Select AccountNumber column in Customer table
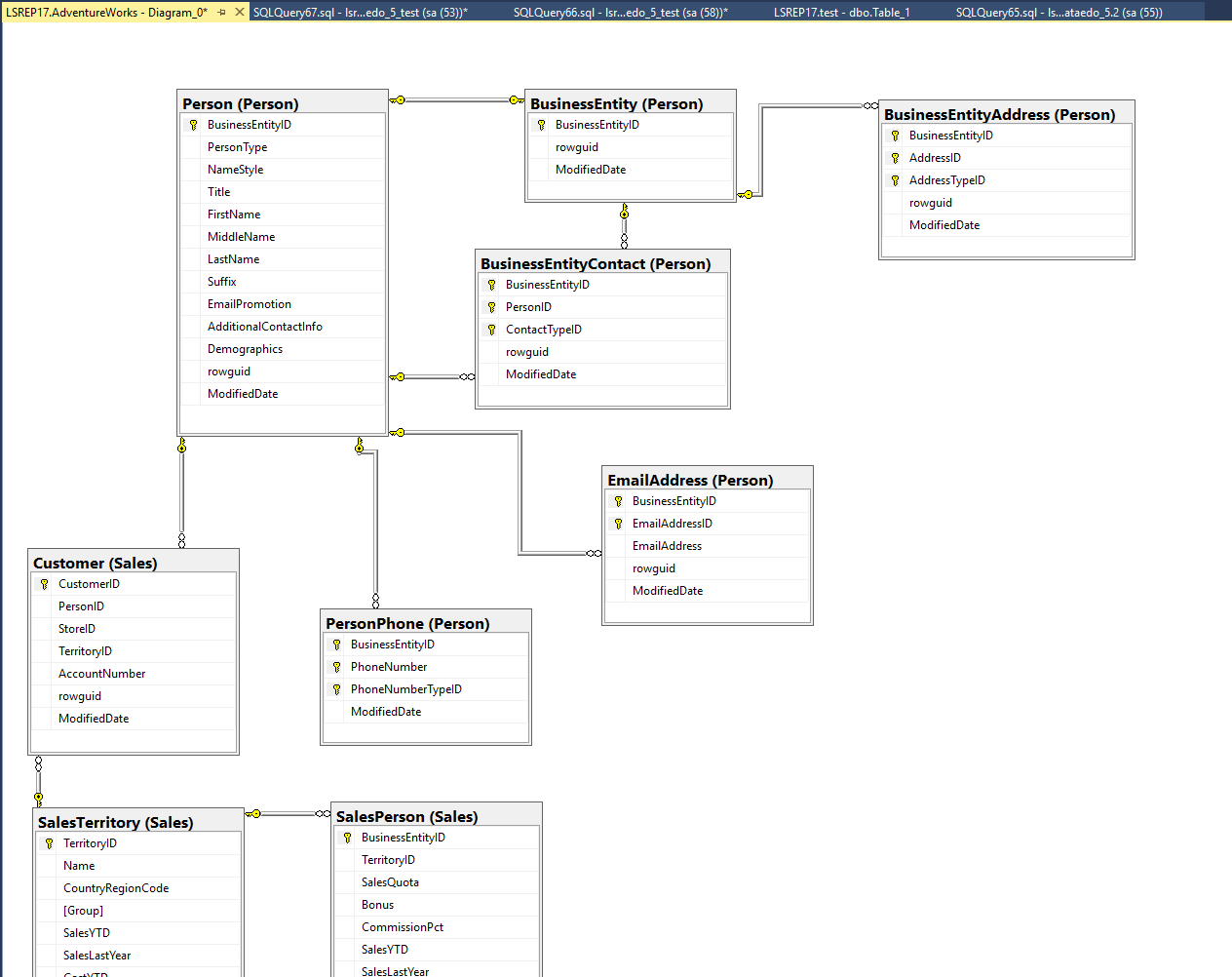 coord(101,674)
